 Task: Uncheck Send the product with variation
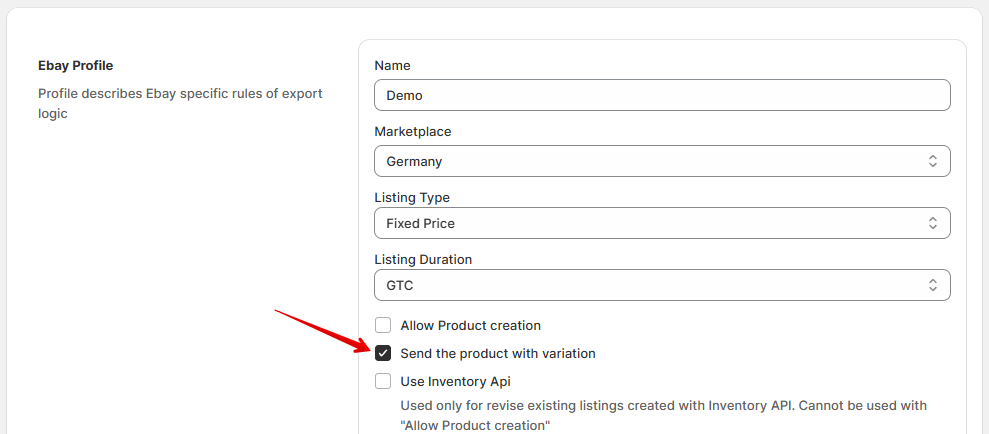click(x=383, y=353)
